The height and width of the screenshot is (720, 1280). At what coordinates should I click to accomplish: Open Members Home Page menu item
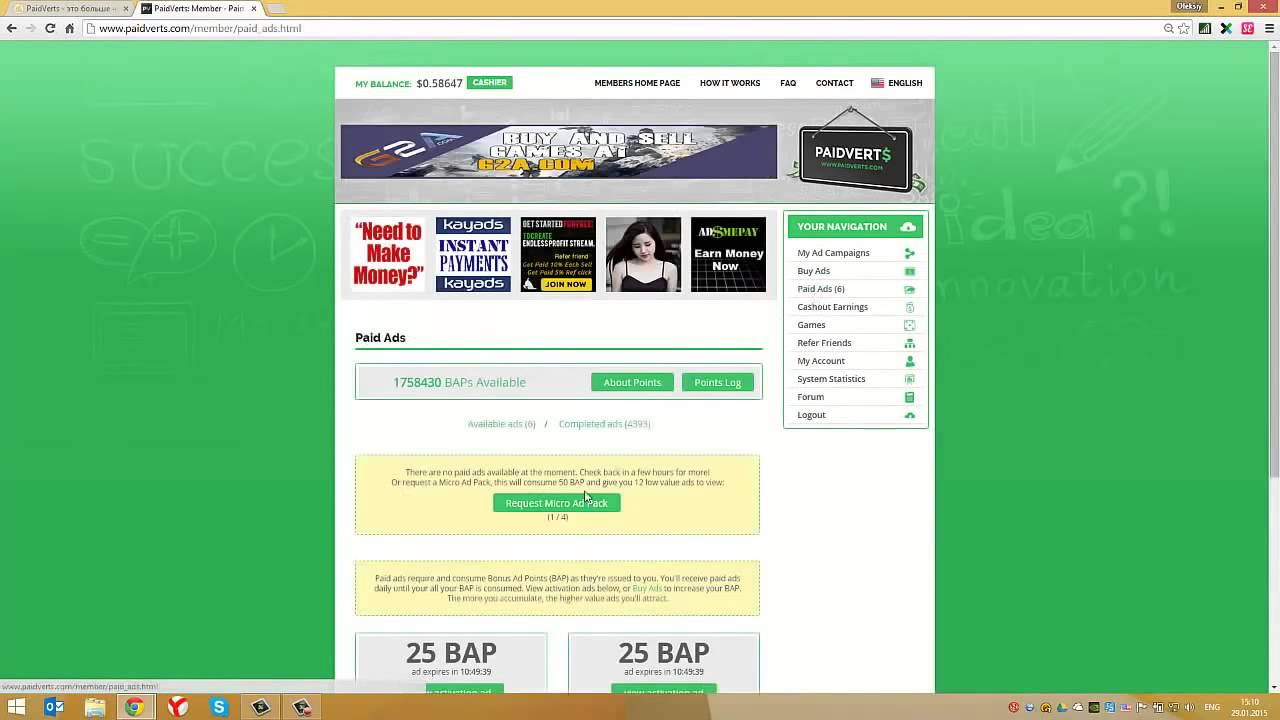click(637, 83)
